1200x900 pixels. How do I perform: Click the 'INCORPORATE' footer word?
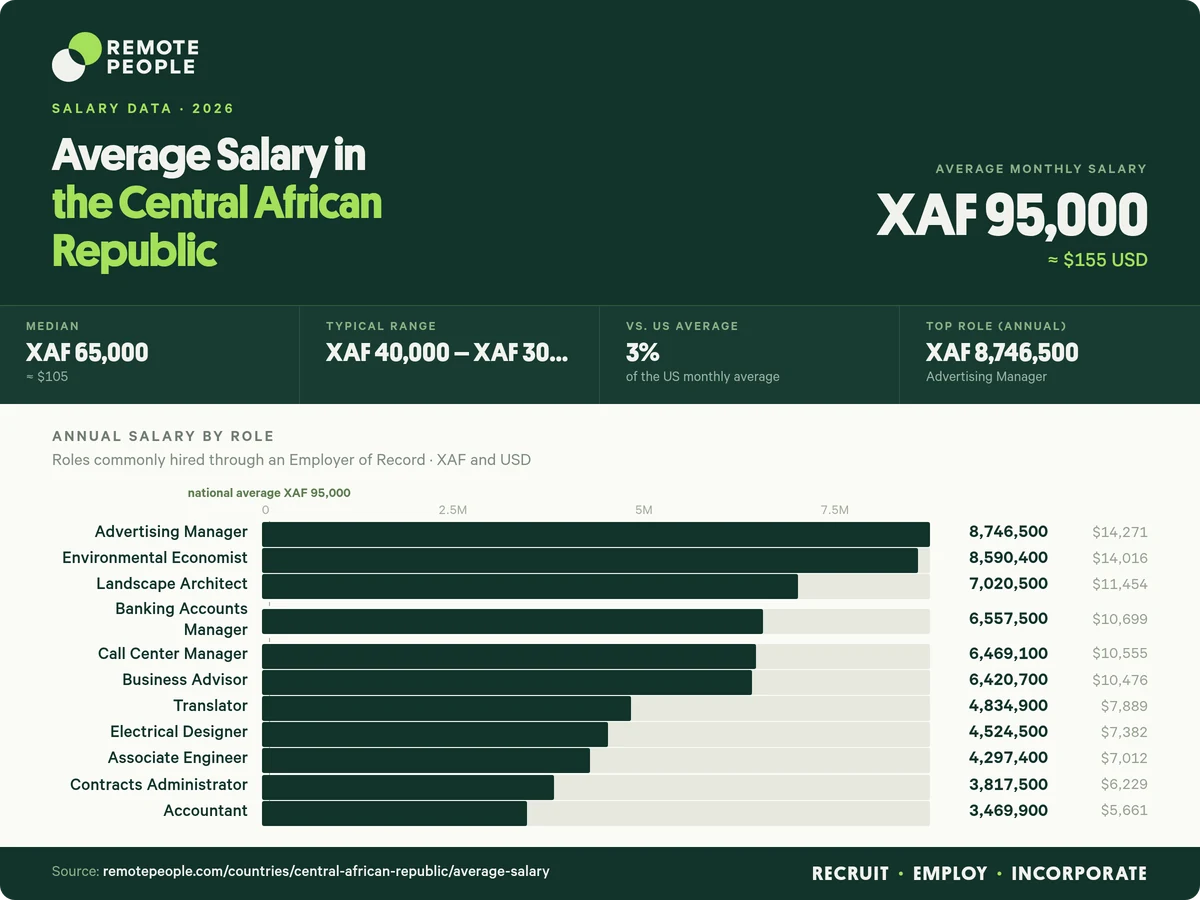pos(1079,874)
